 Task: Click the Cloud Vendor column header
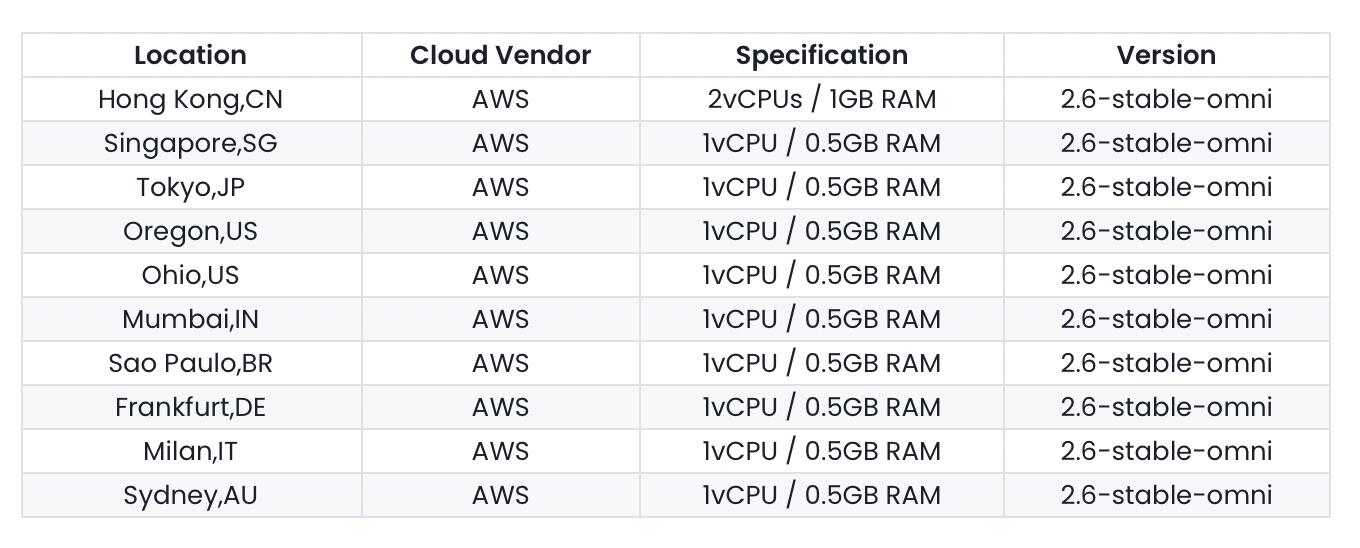pos(500,55)
